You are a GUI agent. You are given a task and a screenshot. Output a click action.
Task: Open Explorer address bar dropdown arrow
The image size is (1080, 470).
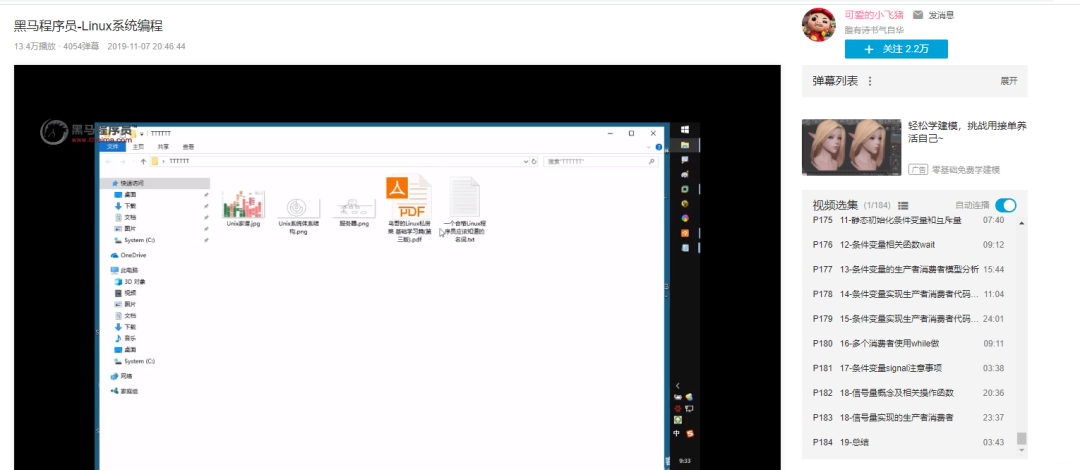526,161
